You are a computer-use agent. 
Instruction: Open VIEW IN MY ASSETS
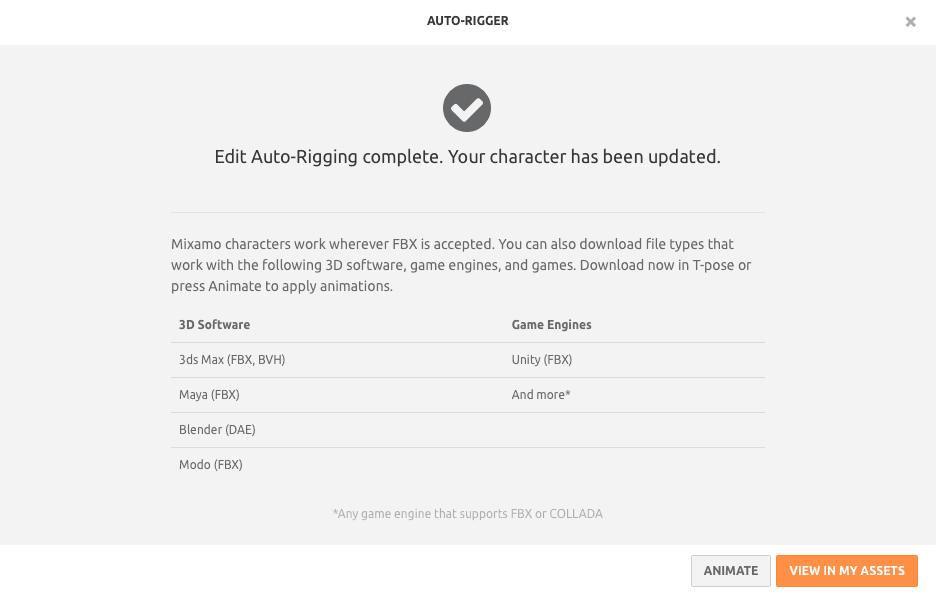click(x=846, y=571)
